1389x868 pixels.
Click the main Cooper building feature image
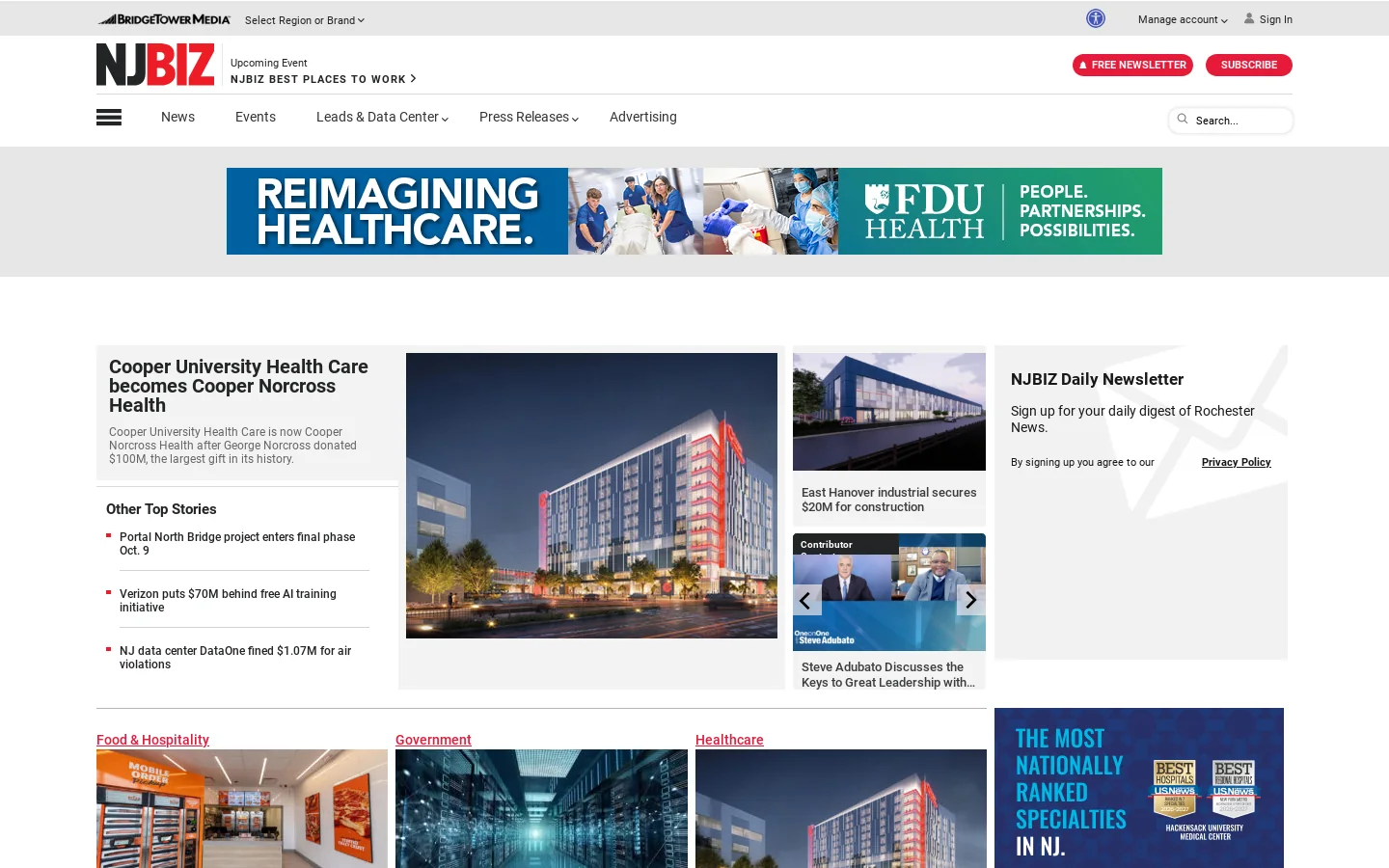click(x=591, y=496)
